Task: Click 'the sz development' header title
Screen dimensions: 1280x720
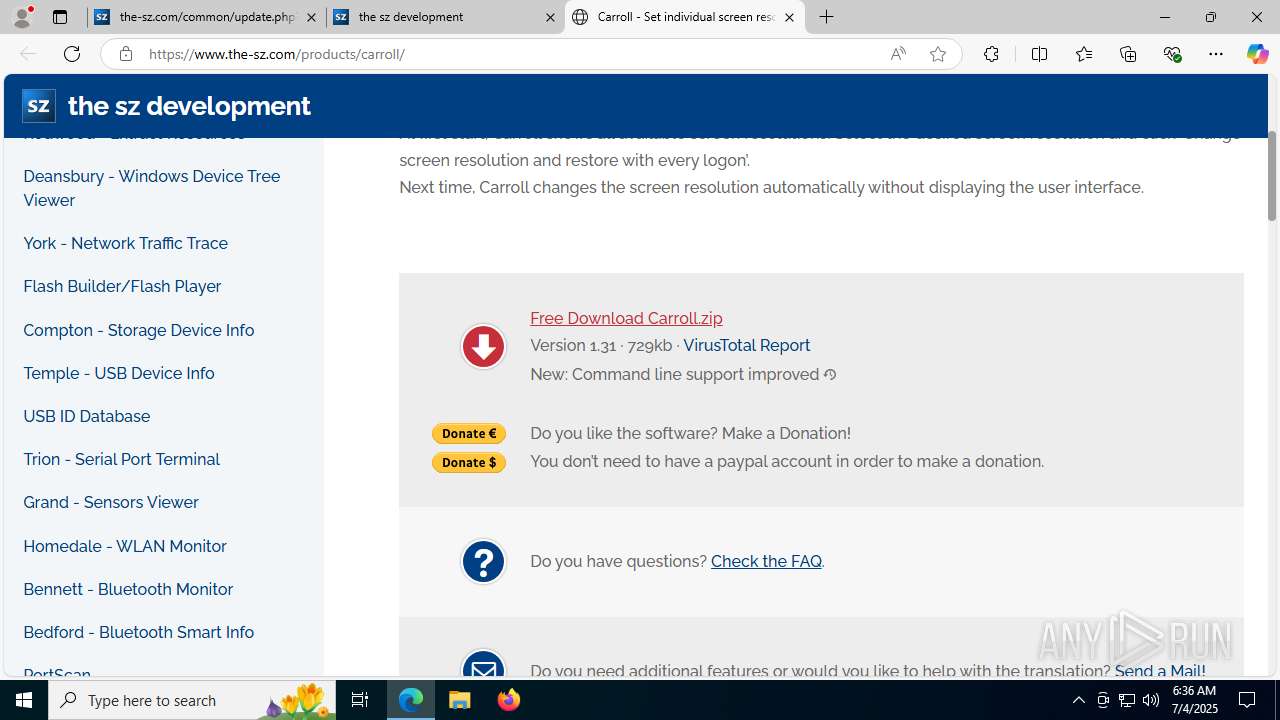Action: coord(189,106)
